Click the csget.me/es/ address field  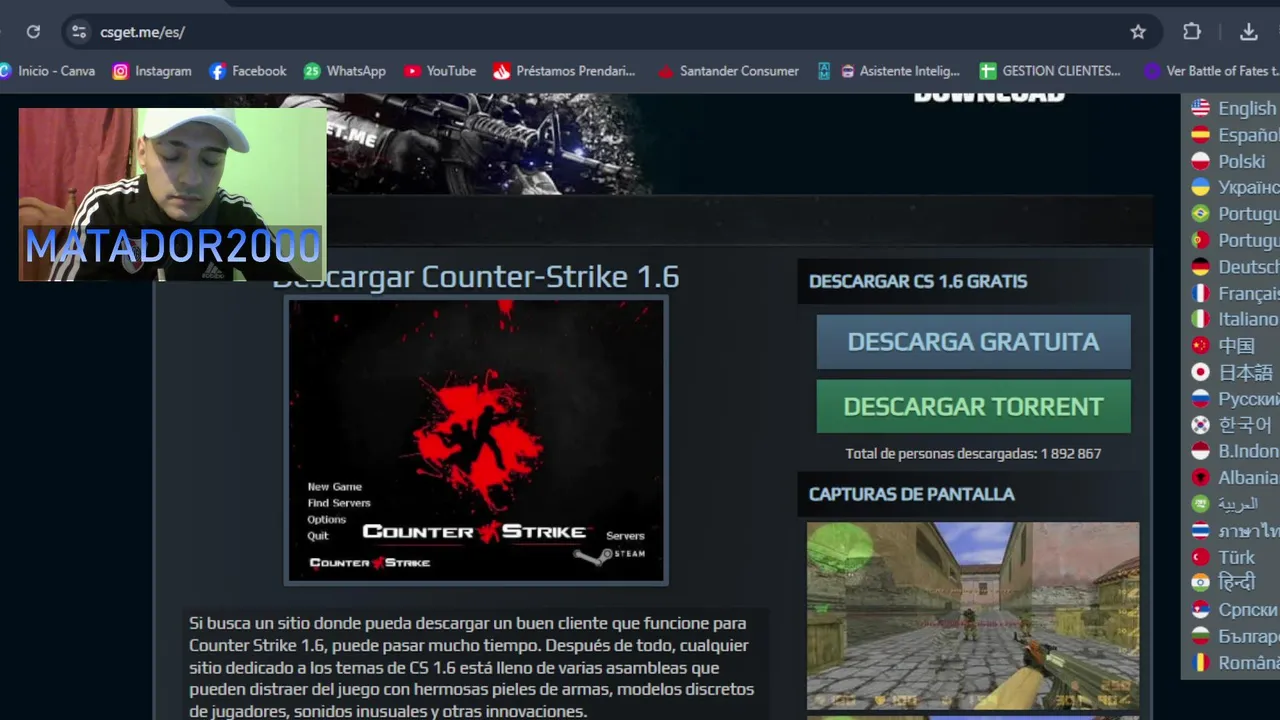[610, 32]
